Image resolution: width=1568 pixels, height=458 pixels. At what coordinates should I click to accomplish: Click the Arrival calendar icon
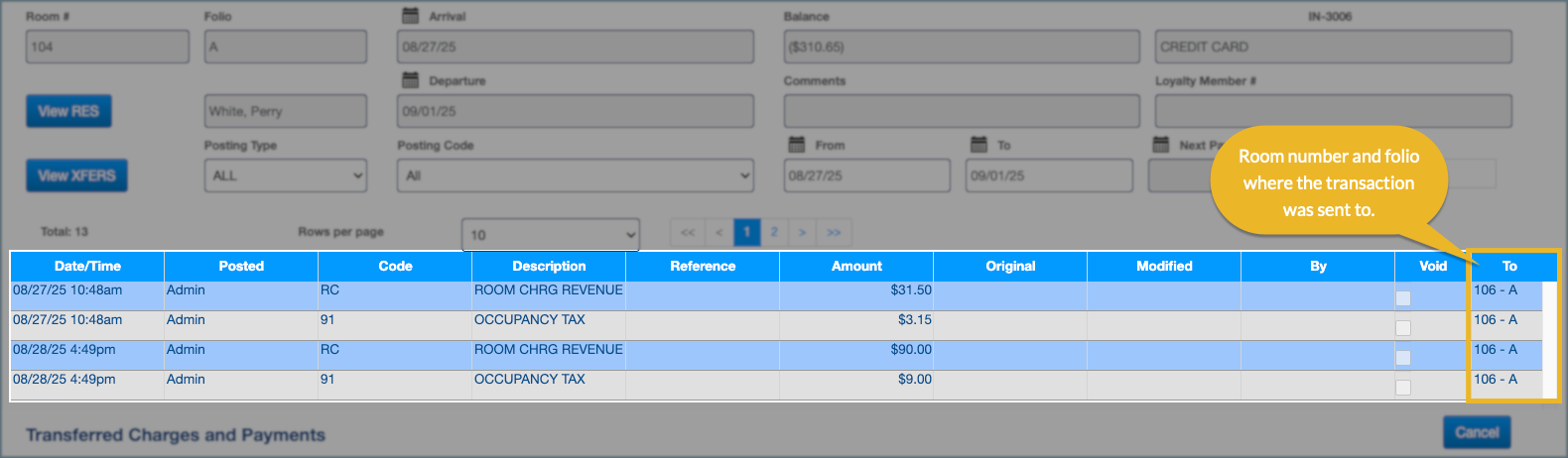point(410,16)
